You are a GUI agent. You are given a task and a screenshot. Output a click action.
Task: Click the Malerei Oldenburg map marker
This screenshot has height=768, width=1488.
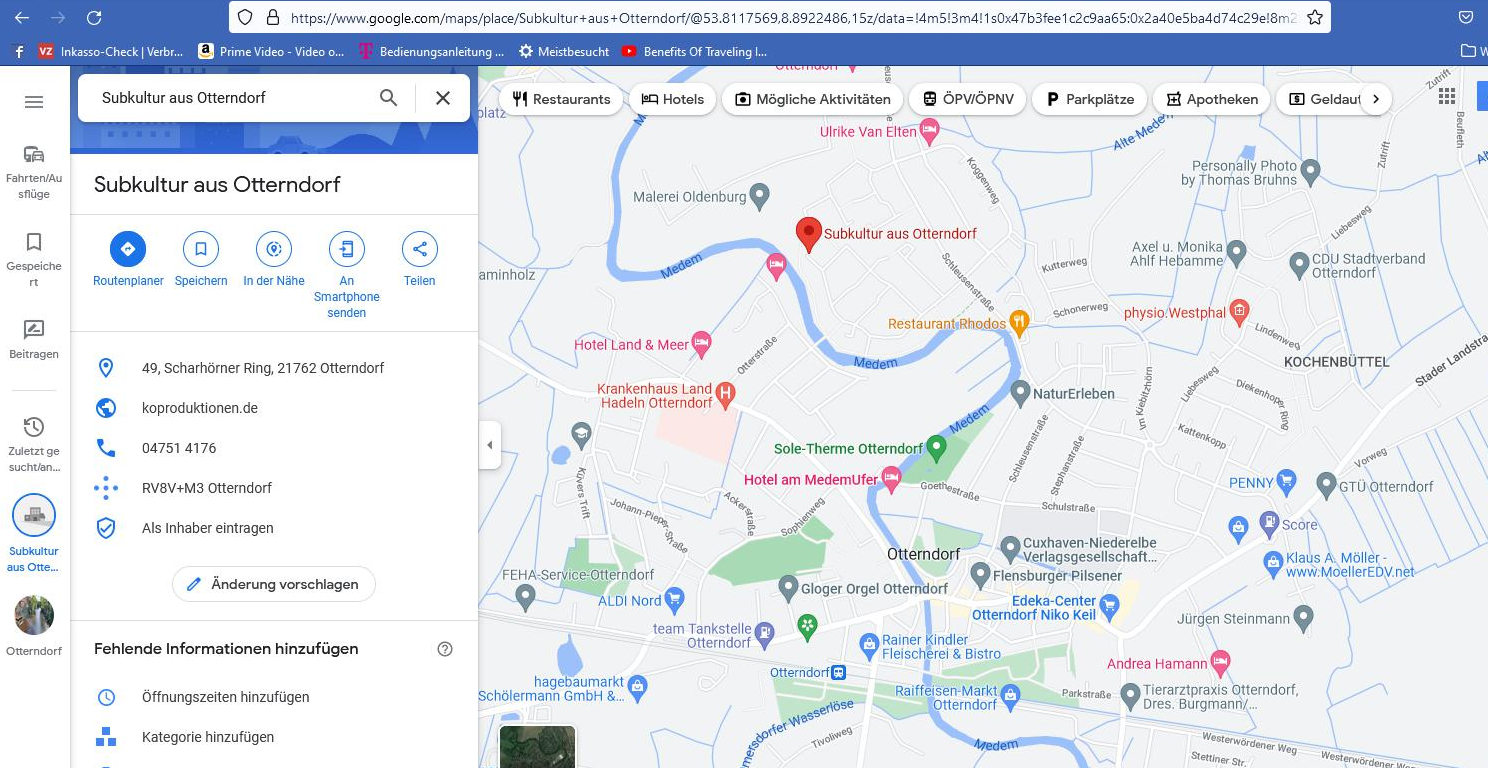(x=760, y=194)
